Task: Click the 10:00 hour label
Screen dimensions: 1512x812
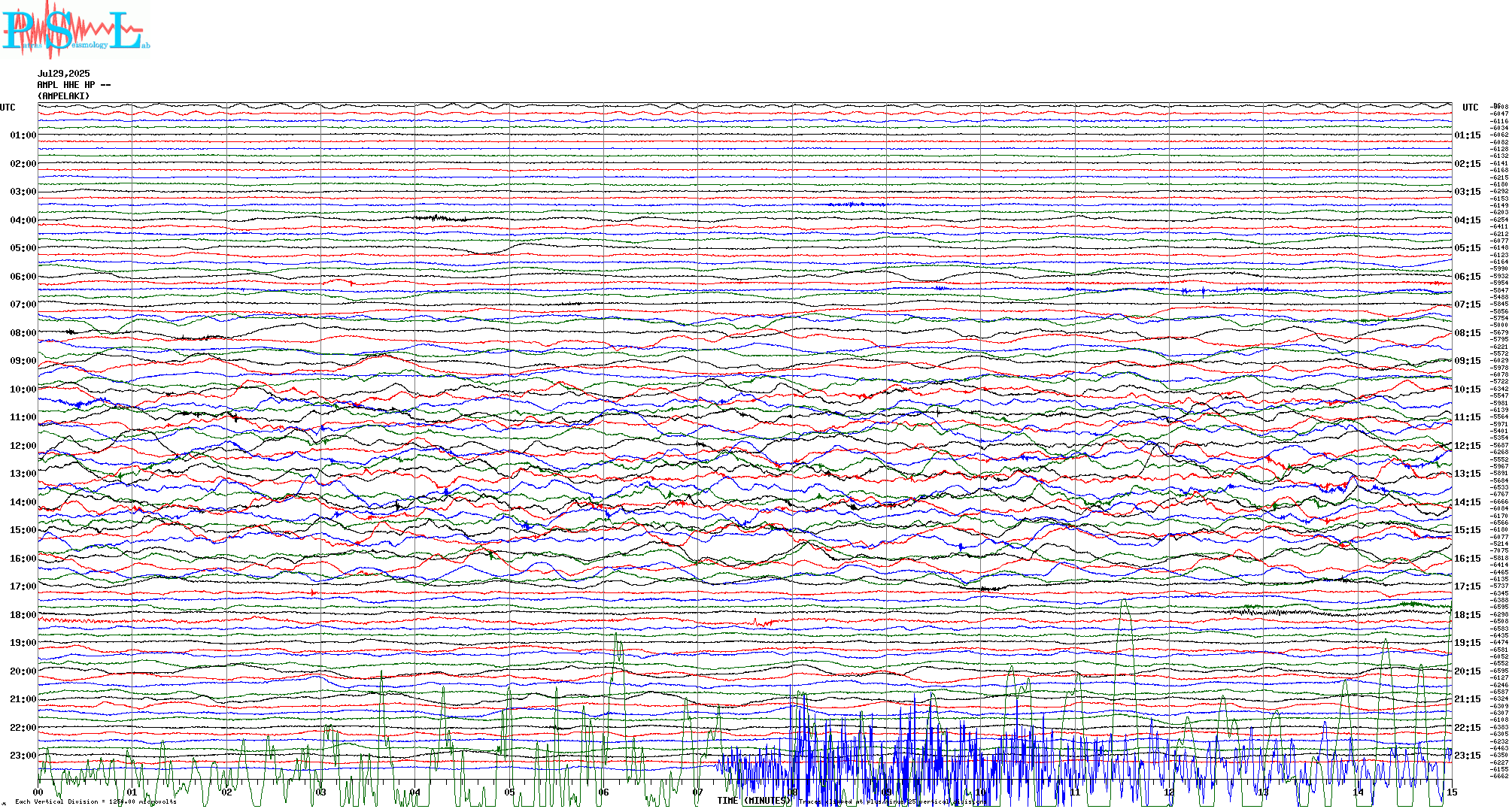Action: pos(23,389)
